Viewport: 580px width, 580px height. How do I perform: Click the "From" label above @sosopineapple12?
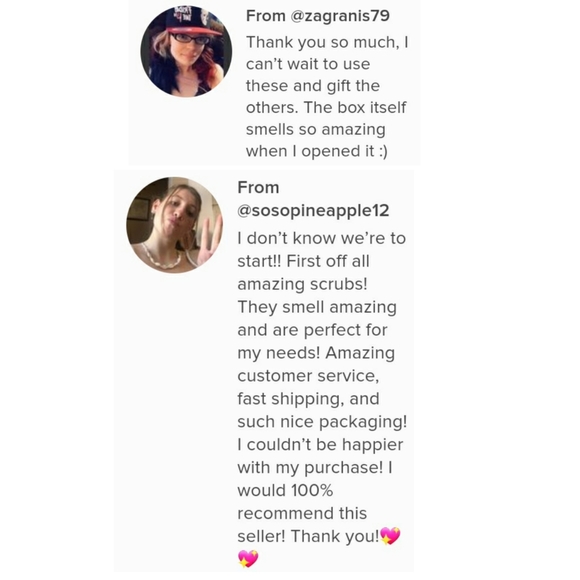[258, 188]
